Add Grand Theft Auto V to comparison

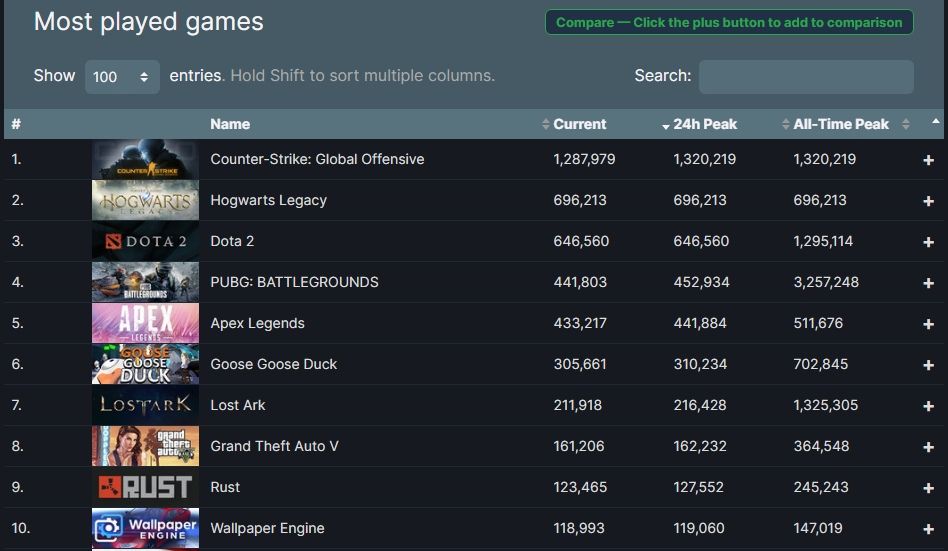pyautogui.click(x=928, y=447)
